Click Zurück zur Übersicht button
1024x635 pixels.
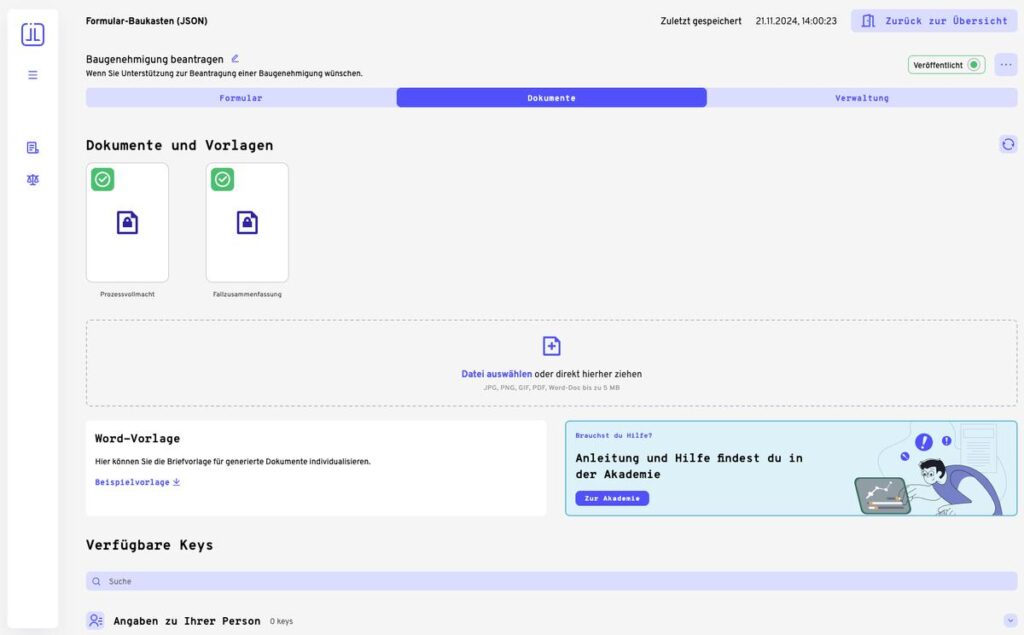pyautogui.click(x=934, y=21)
